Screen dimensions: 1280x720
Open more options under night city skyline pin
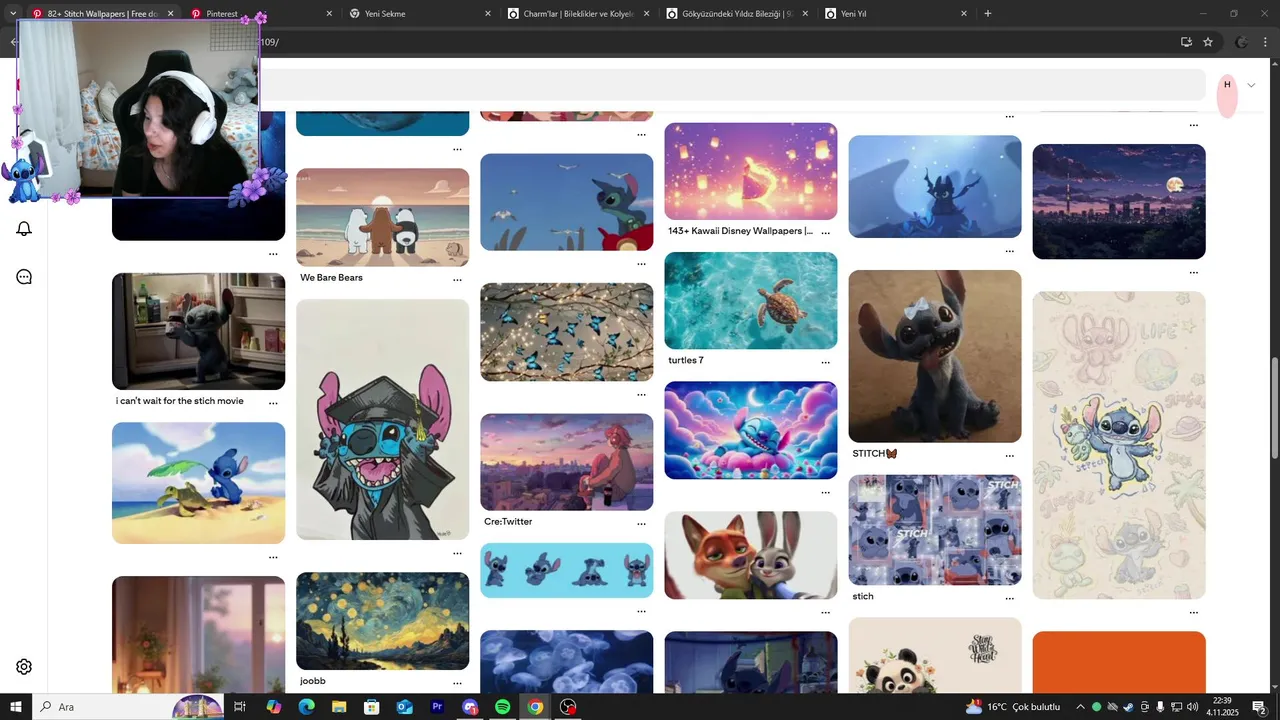pyautogui.click(x=1193, y=272)
